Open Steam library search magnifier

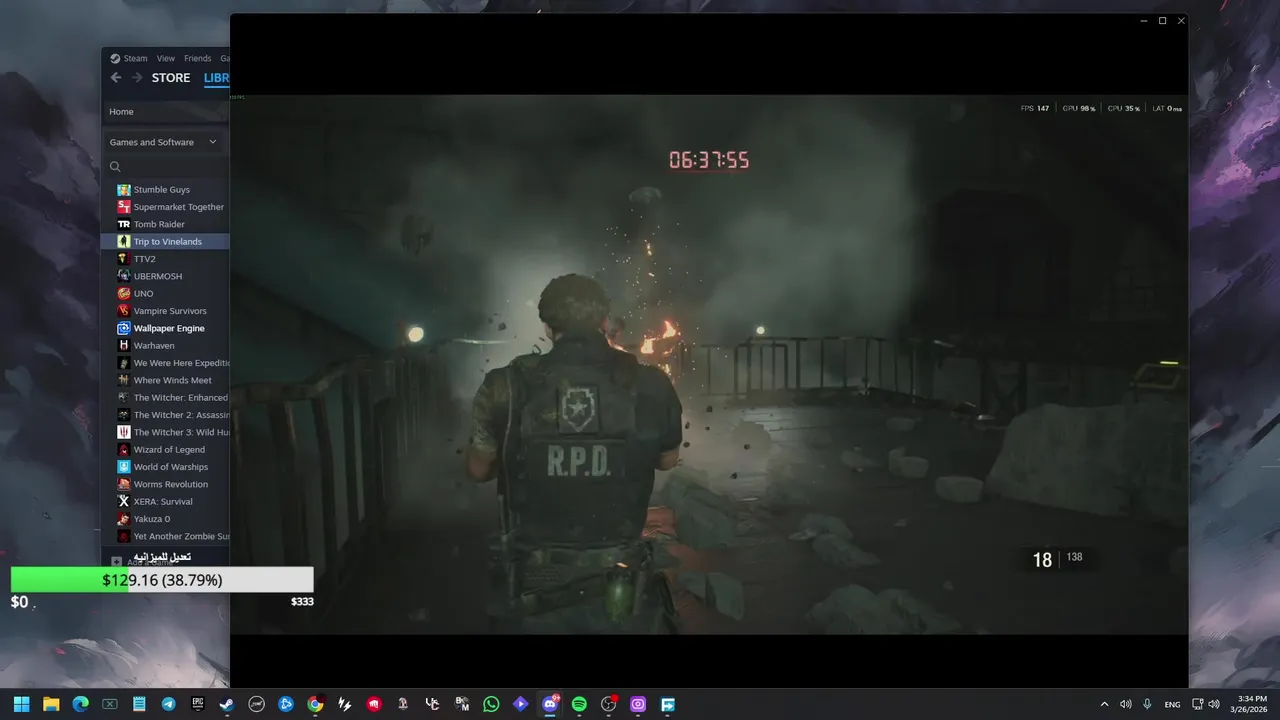point(115,167)
